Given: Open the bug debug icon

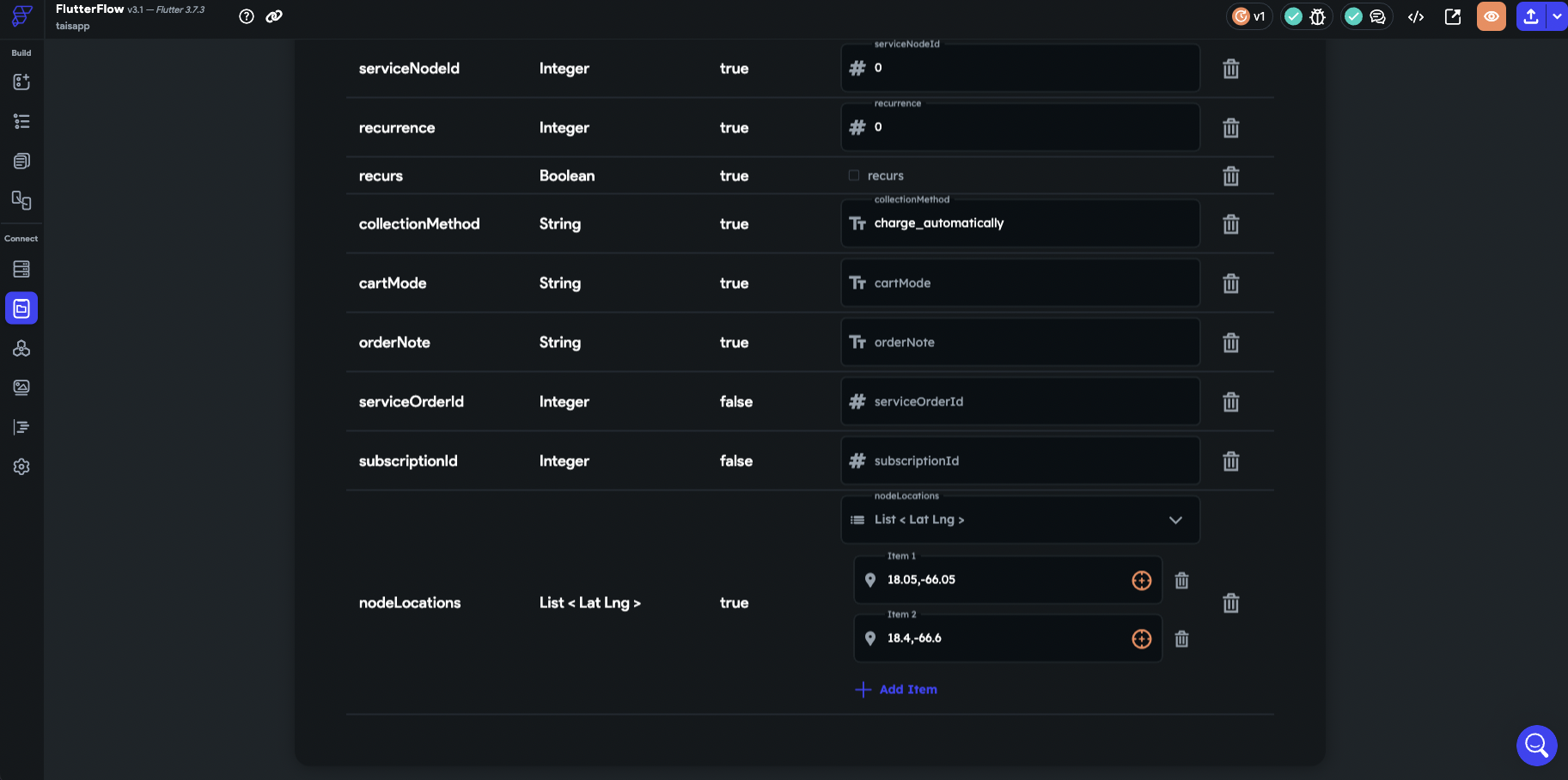Looking at the screenshot, I should tap(1317, 16).
